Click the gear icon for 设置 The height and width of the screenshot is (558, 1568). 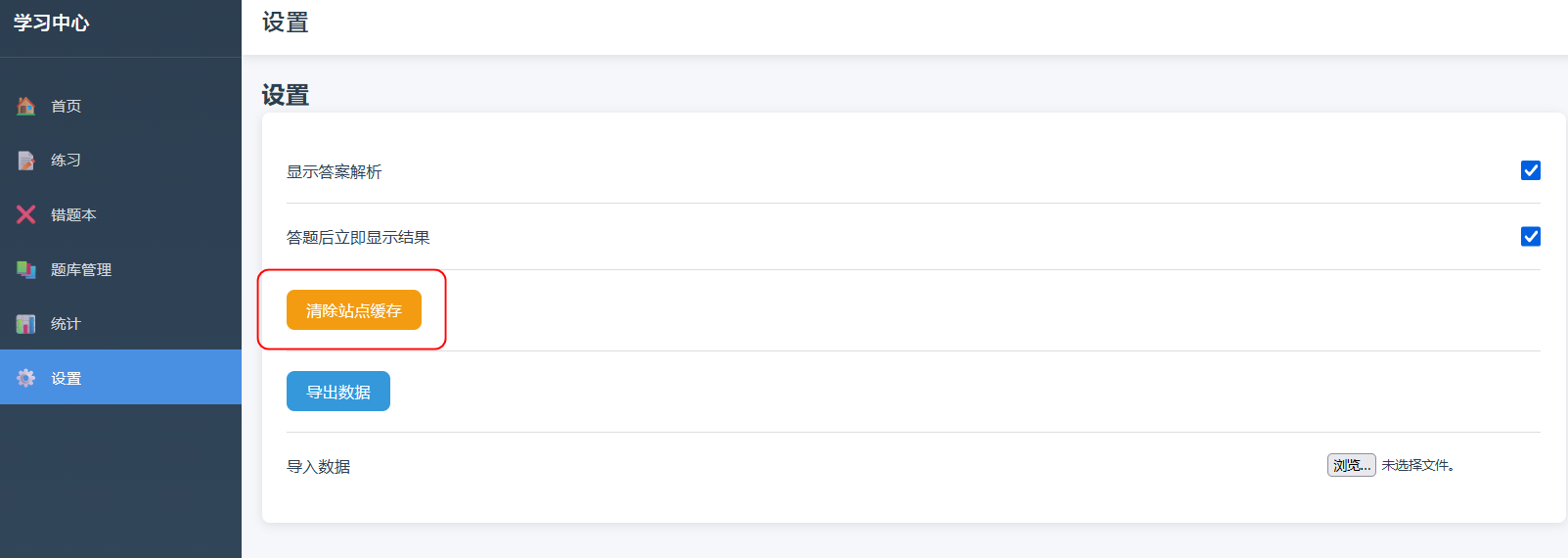click(26, 378)
